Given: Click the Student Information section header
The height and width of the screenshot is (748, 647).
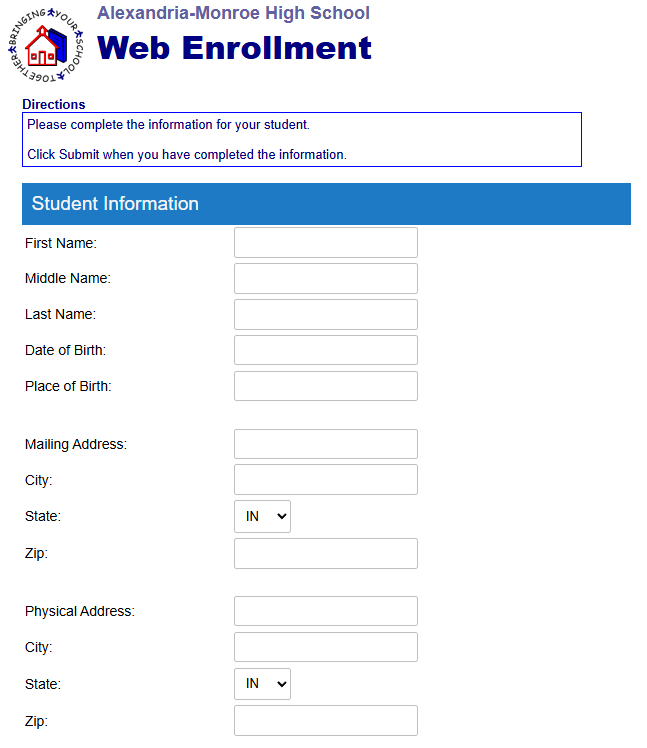Looking at the screenshot, I should pyautogui.click(x=326, y=204).
